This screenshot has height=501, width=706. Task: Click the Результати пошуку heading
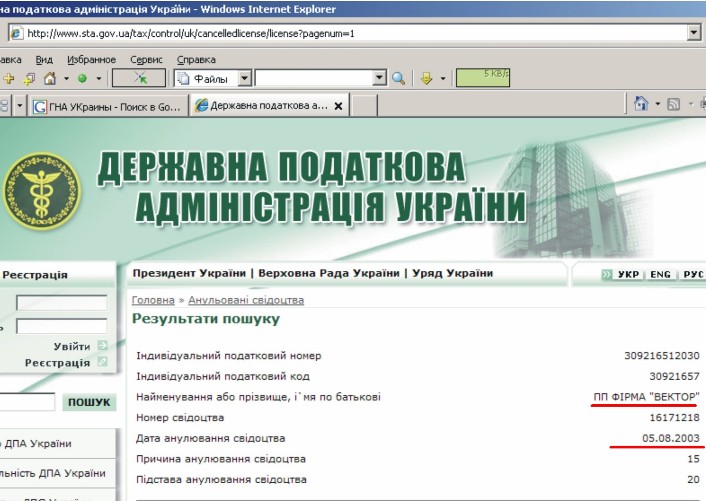[x=206, y=319]
